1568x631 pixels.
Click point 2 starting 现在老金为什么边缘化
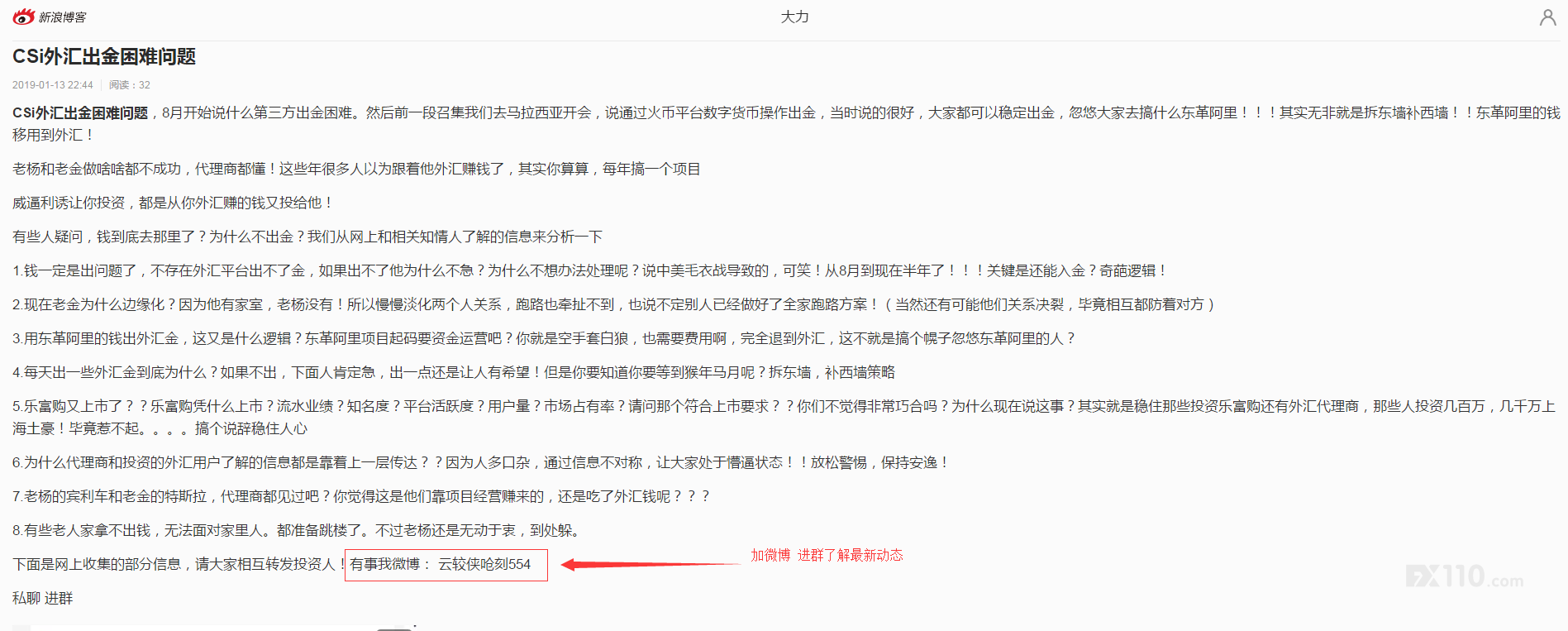coord(614,304)
